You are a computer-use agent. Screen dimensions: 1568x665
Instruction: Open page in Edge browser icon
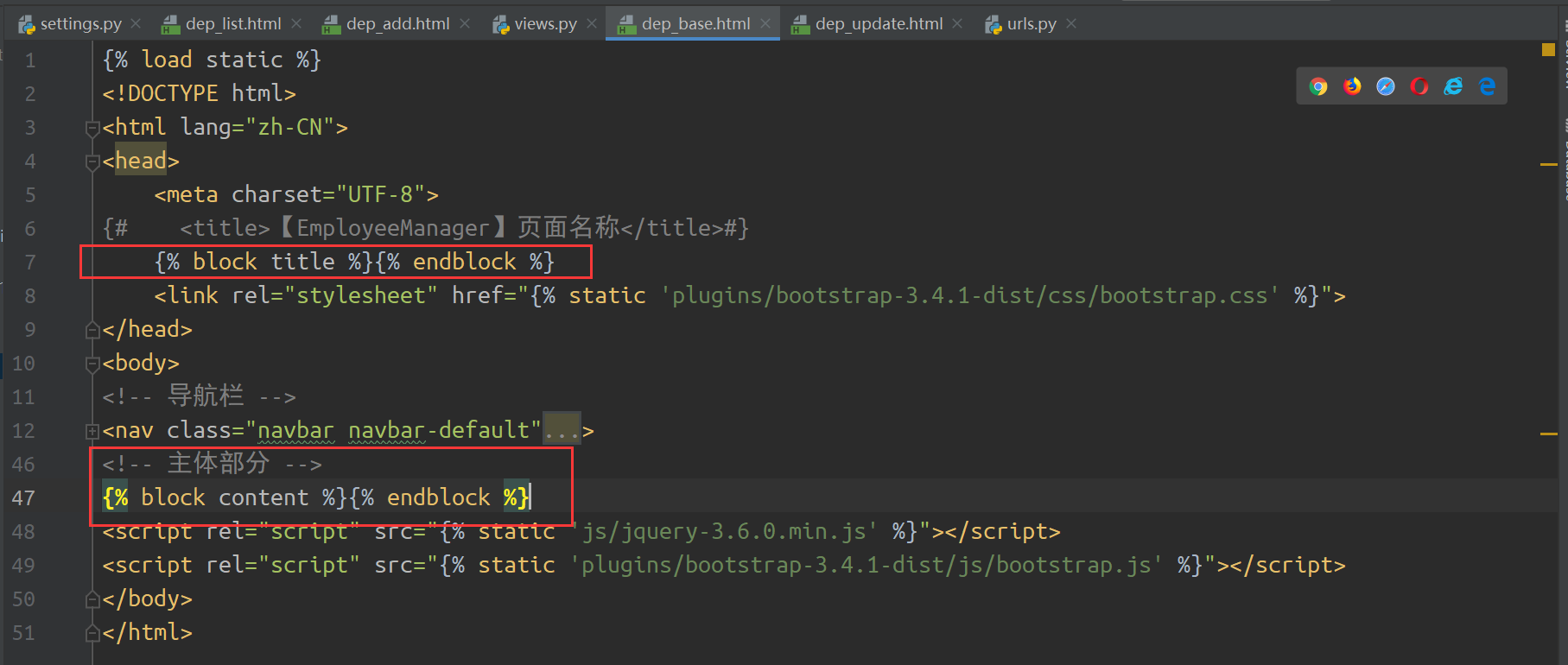tap(1487, 86)
